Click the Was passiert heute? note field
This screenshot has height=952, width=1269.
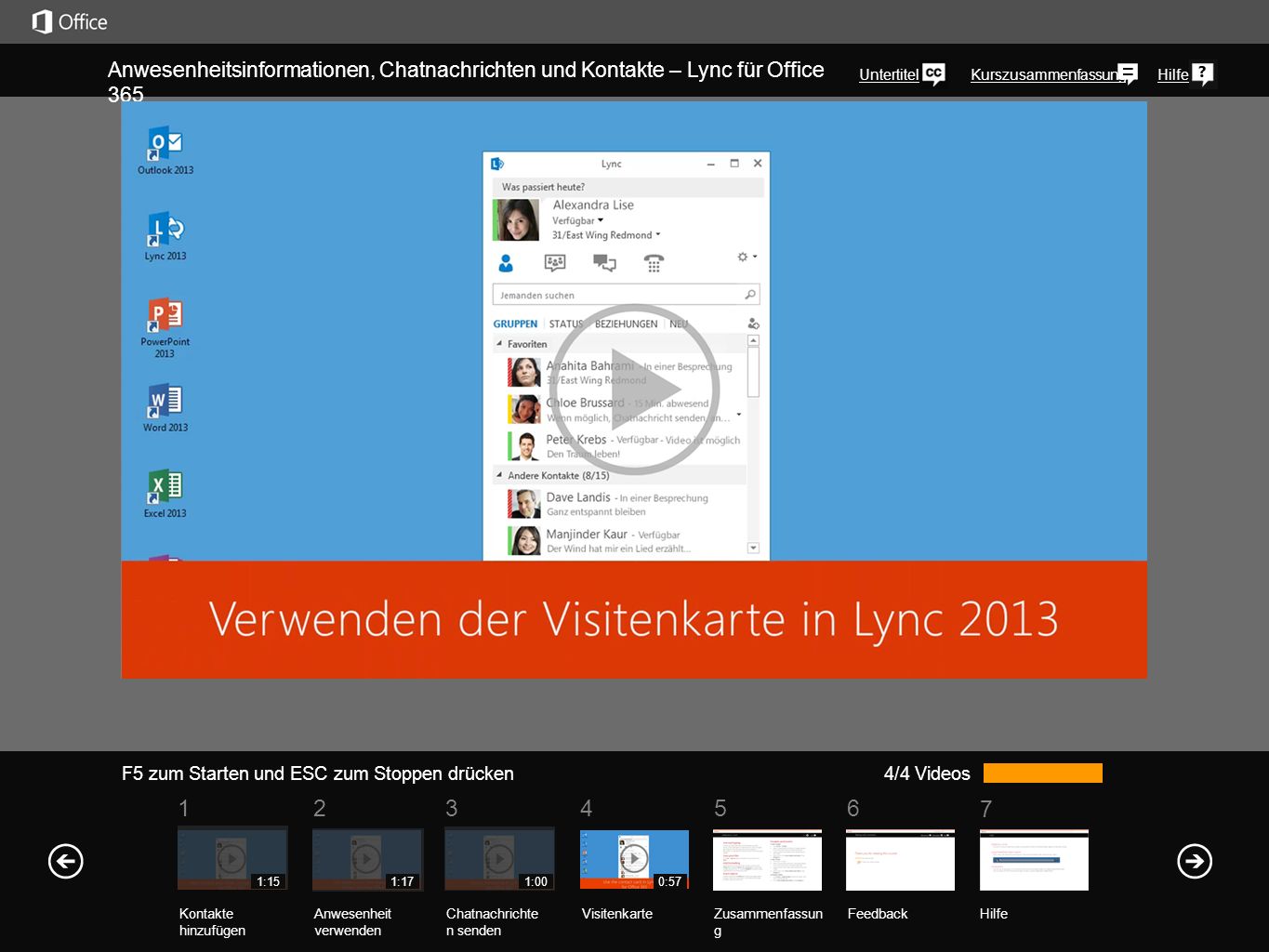tap(628, 187)
